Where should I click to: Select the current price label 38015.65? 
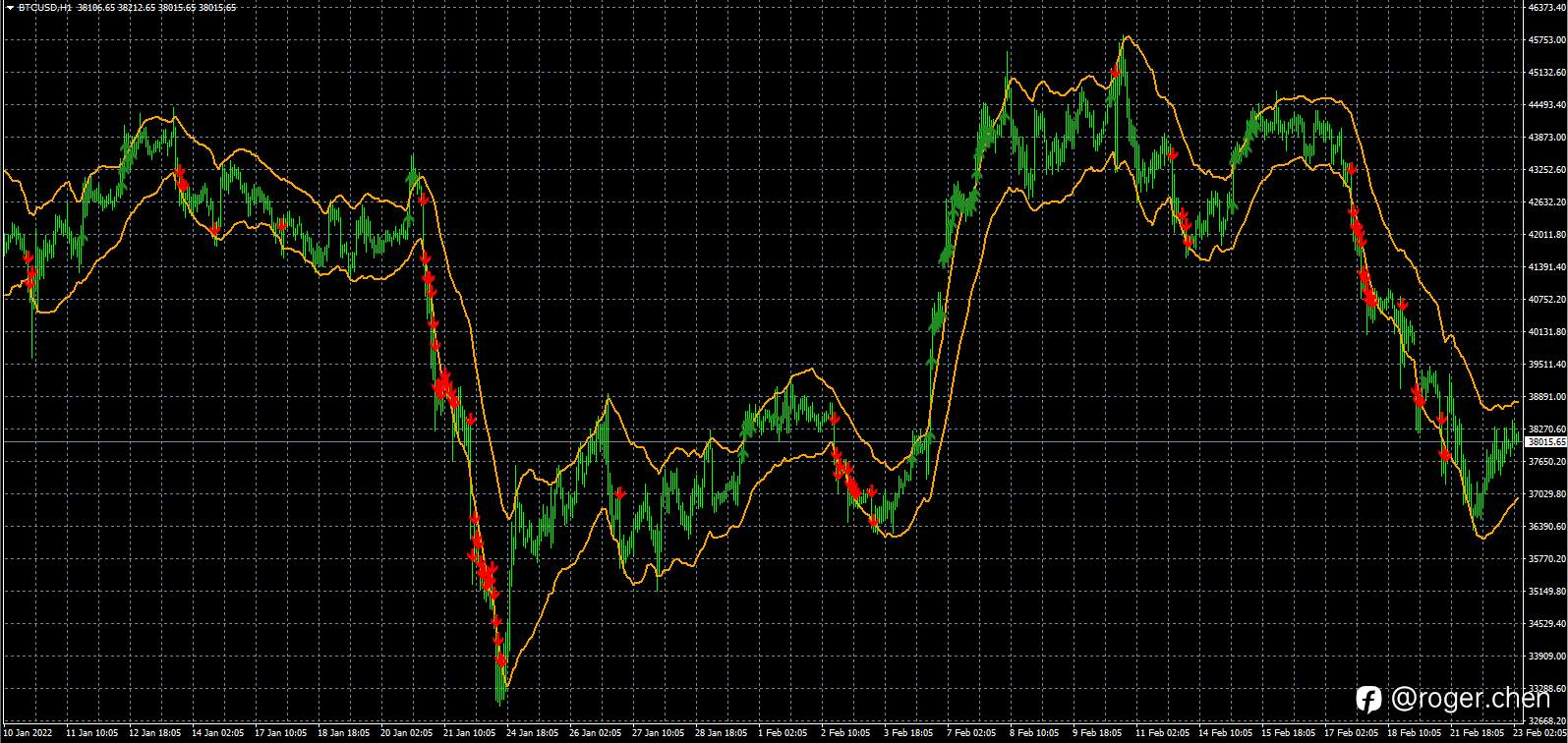[x=1545, y=442]
